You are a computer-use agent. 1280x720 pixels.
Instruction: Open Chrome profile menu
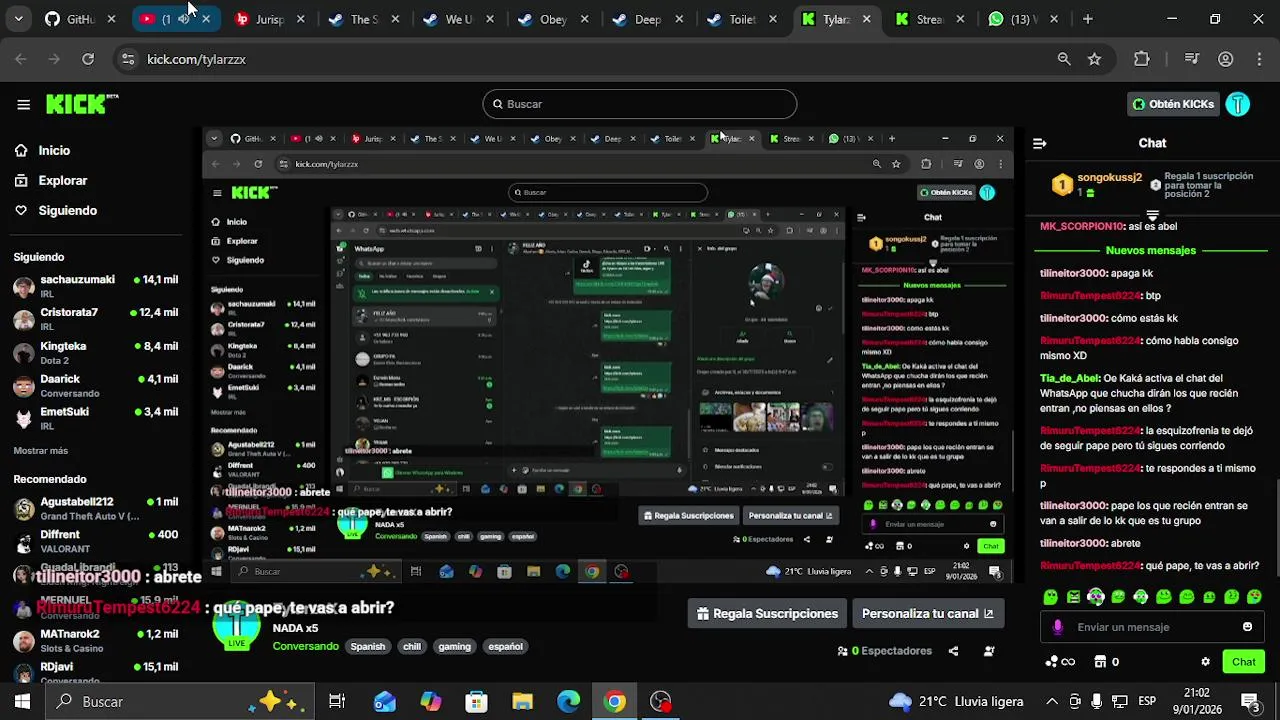coord(1226,59)
